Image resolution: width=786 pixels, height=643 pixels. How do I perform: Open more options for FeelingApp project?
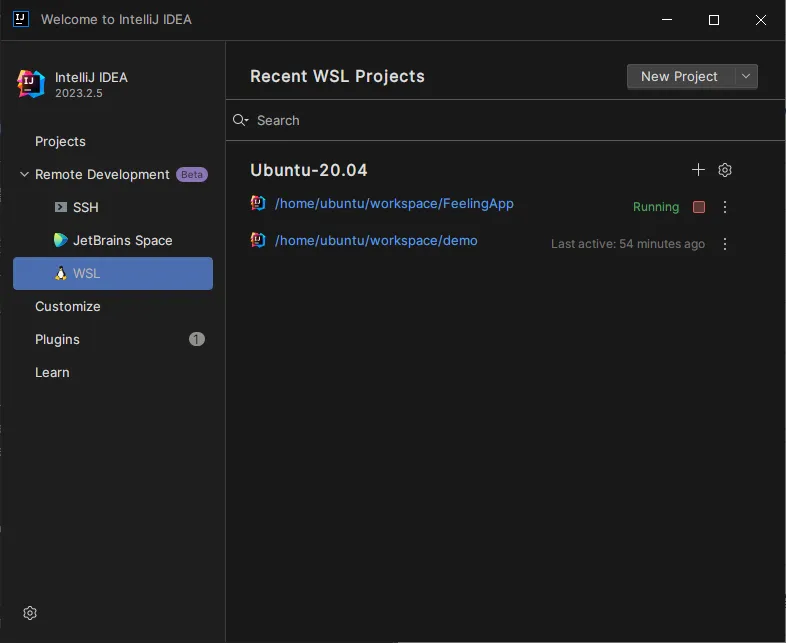point(725,207)
